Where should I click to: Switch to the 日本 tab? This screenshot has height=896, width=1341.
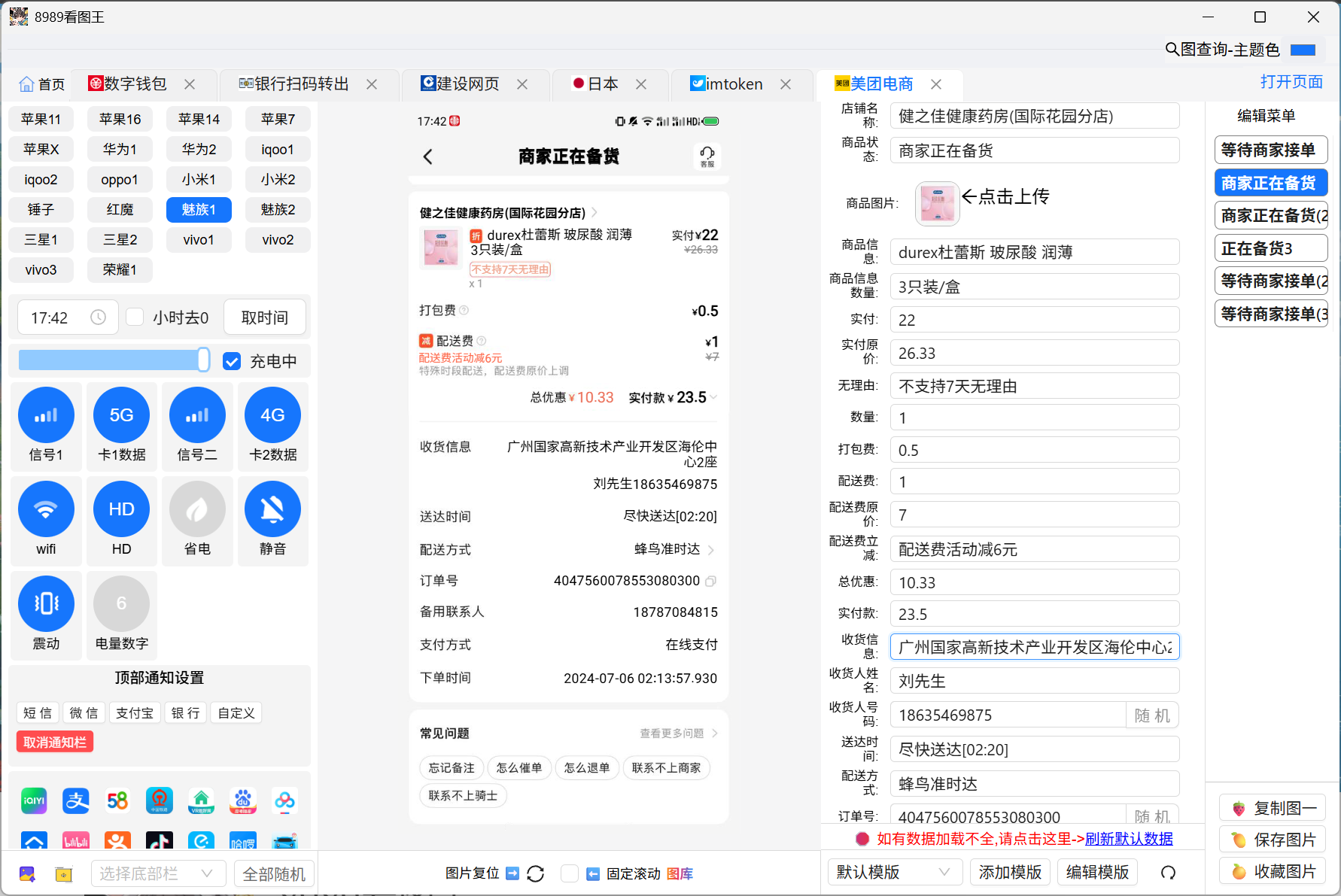tap(595, 84)
